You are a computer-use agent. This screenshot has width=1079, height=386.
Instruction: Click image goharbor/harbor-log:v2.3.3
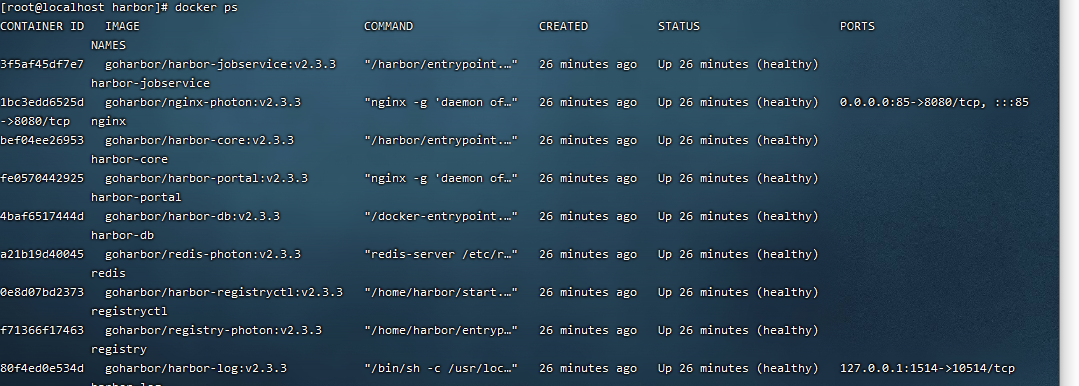tap(196, 368)
